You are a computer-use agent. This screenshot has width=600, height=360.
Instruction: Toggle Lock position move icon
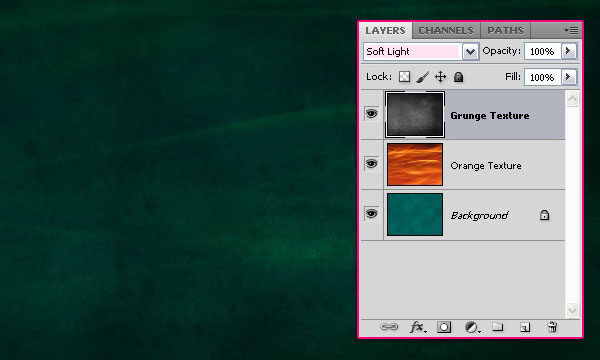[x=440, y=77]
